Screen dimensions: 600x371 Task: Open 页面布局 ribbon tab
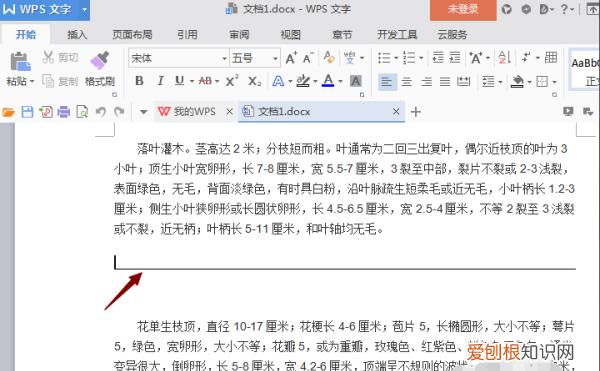132,35
